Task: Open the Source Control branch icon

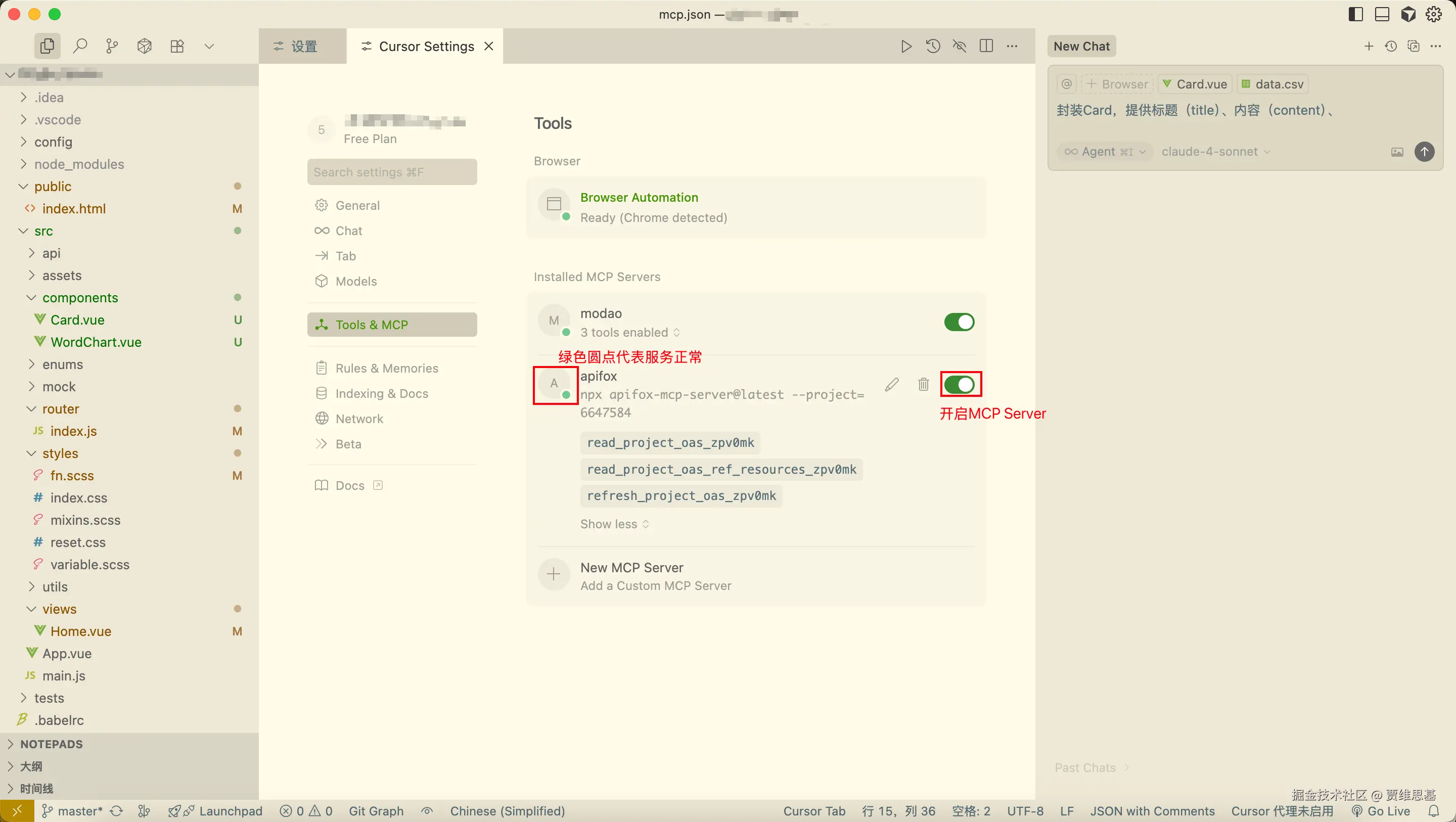Action: coord(112,46)
